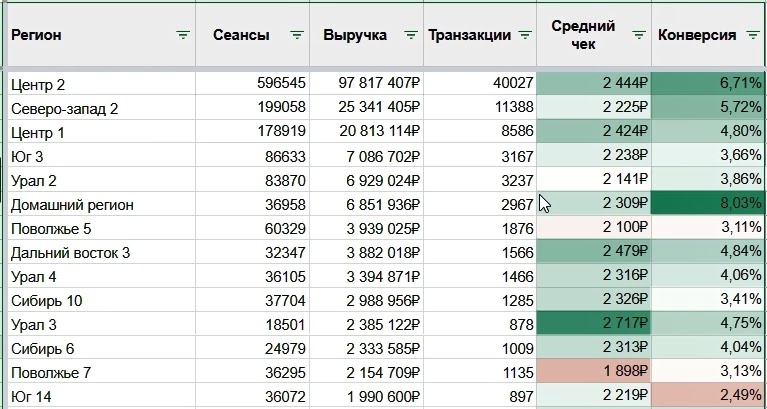
Task: Select the cell Юг 14
Action: pyautogui.click(x=101, y=396)
